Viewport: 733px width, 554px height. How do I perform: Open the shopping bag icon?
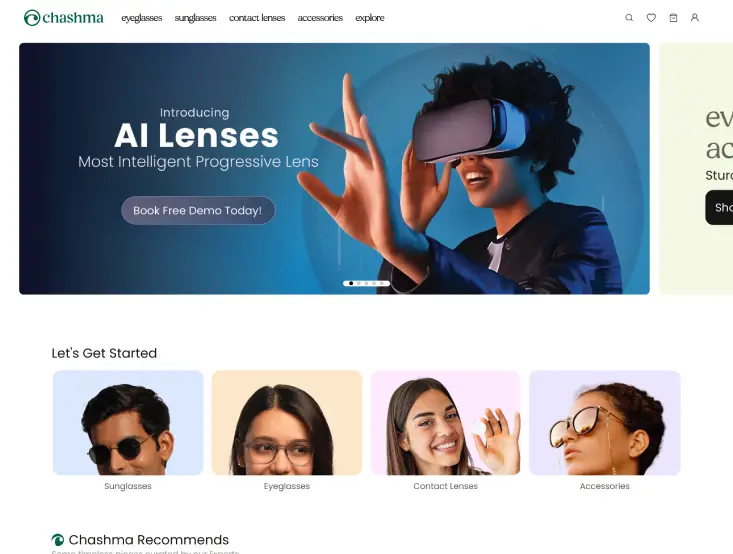(673, 18)
